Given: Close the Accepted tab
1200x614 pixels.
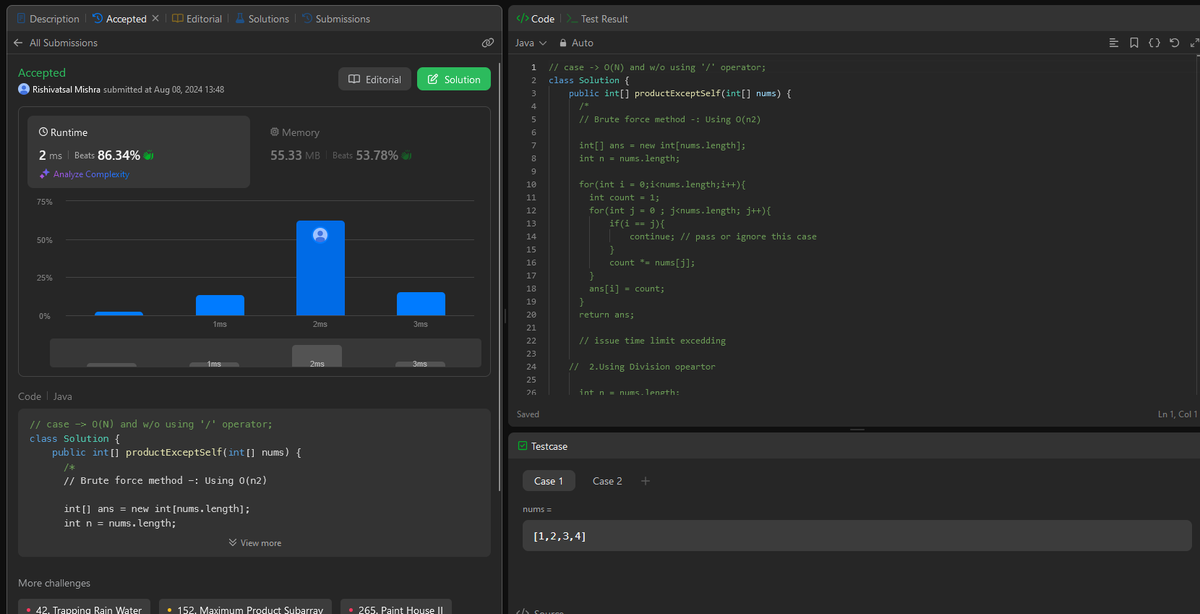Looking at the screenshot, I should coord(155,19).
